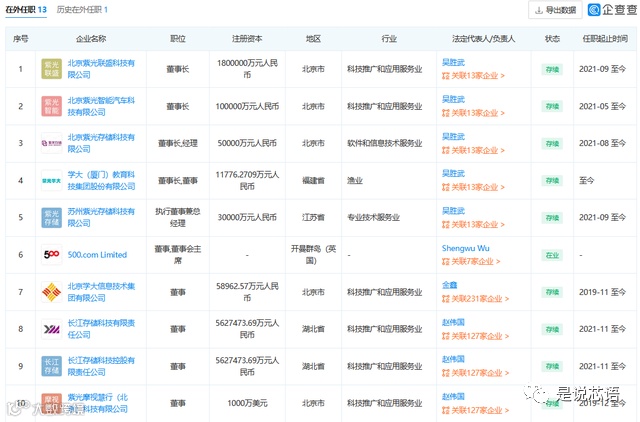Screen dimensions: 640x422
Task: Click the 企查查 logo icon
Action: tap(594, 10)
